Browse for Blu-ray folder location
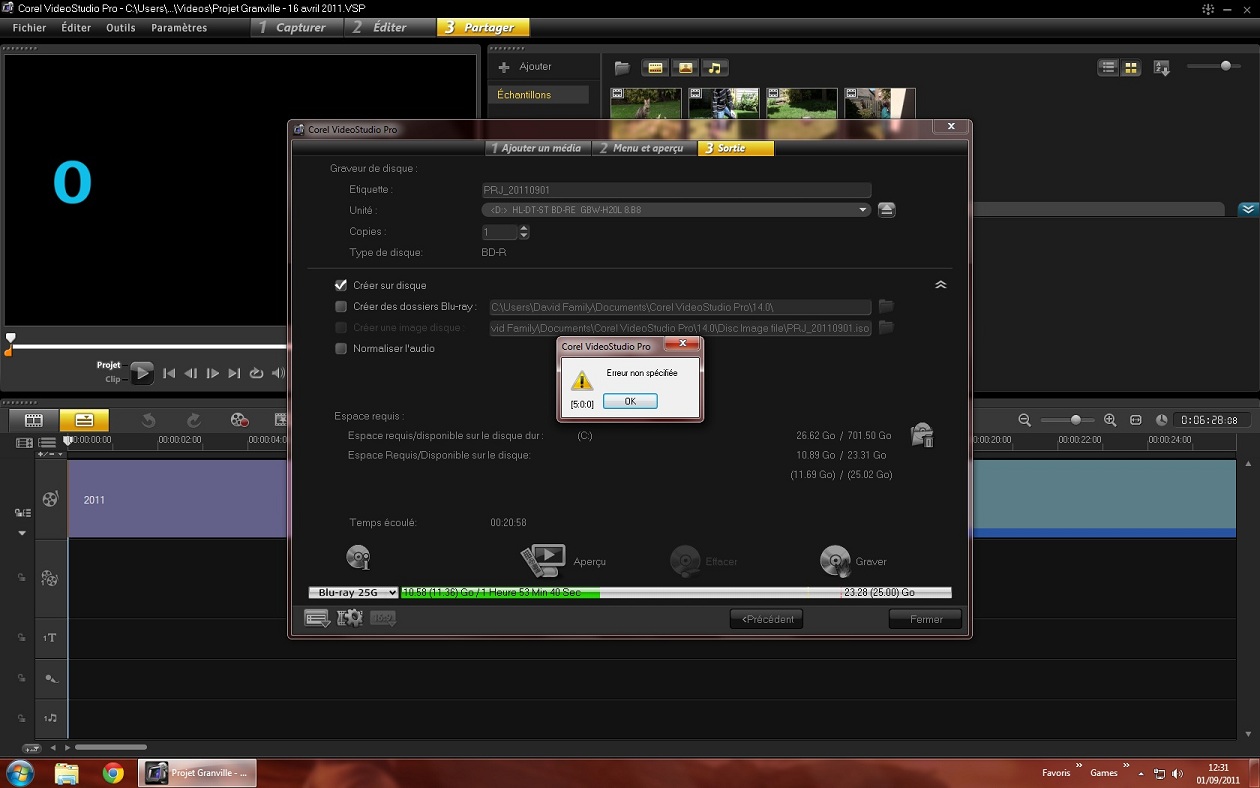The height and width of the screenshot is (788, 1260). click(x=886, y=307)
